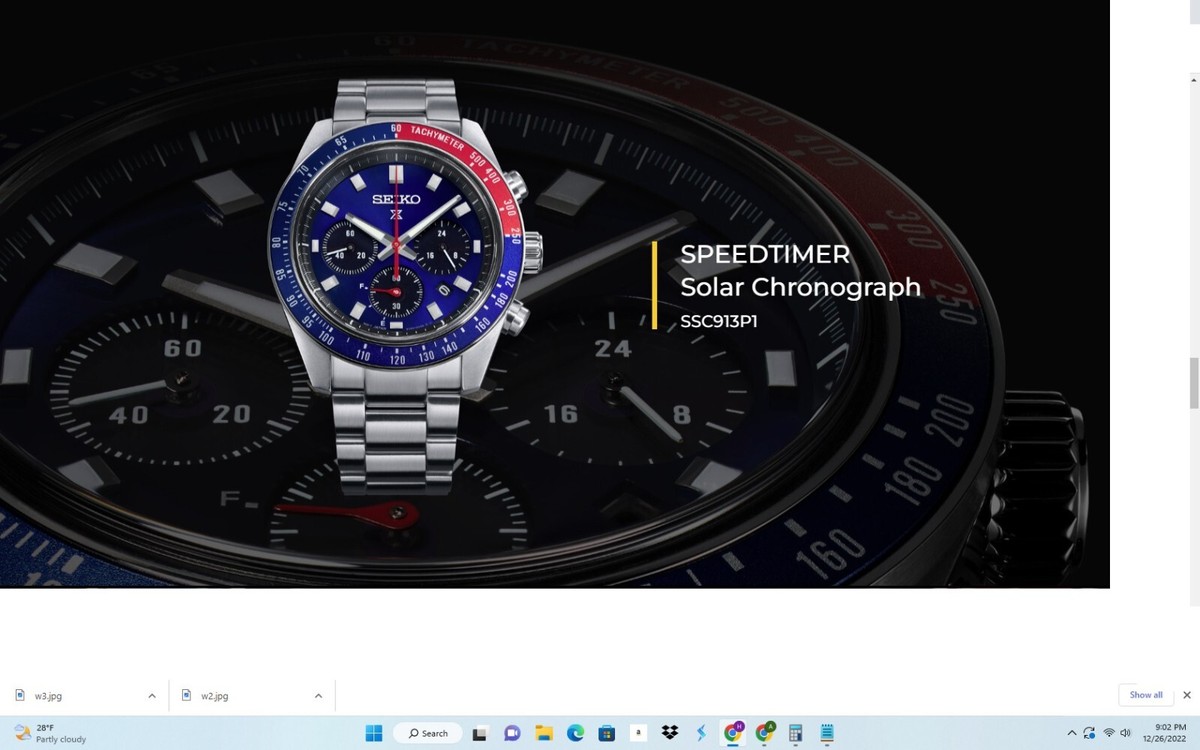Click Show all downloads

1145,694
